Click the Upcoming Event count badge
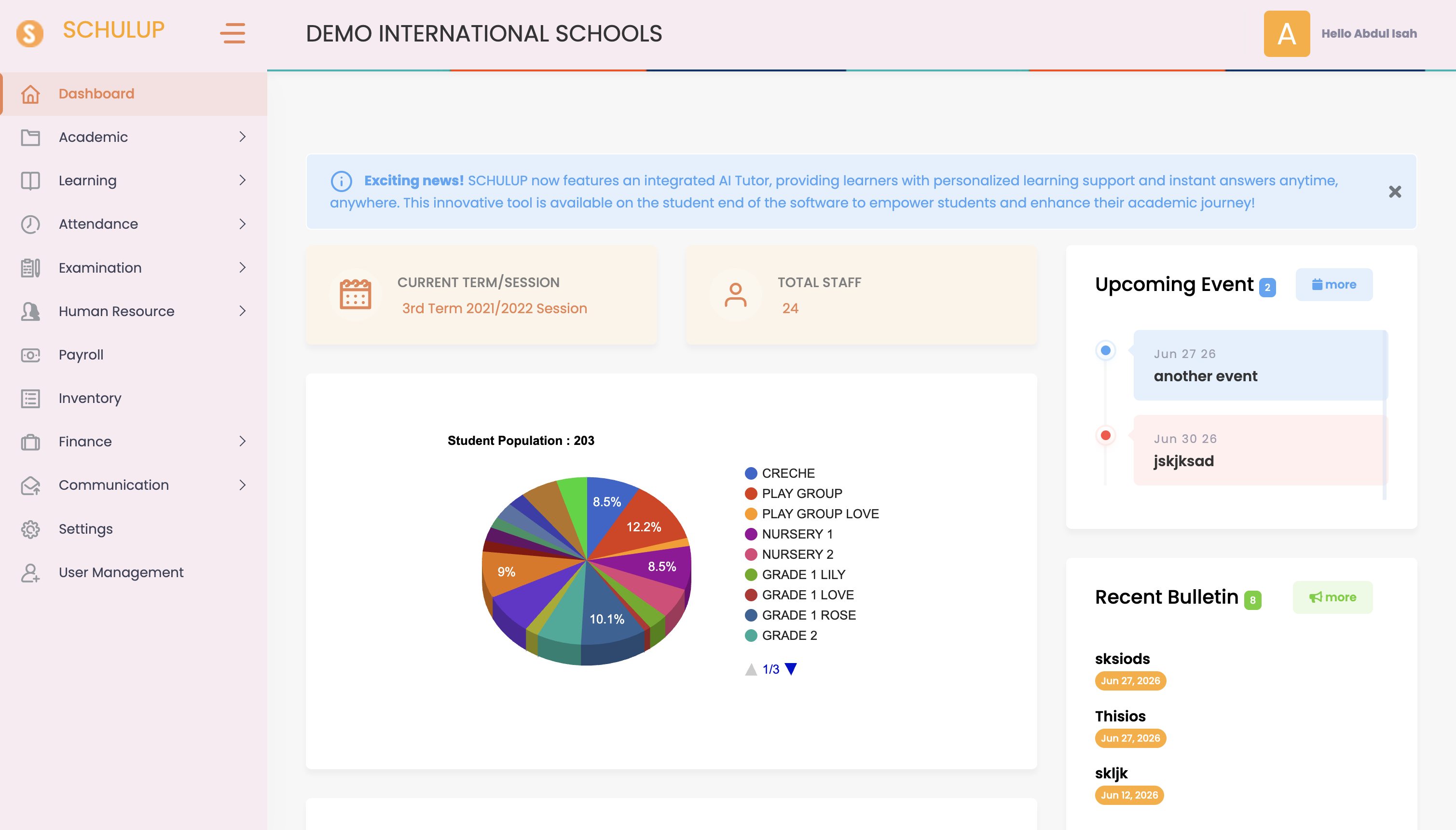Screen dimensions: 1456x830 (x=1267, y=287)
